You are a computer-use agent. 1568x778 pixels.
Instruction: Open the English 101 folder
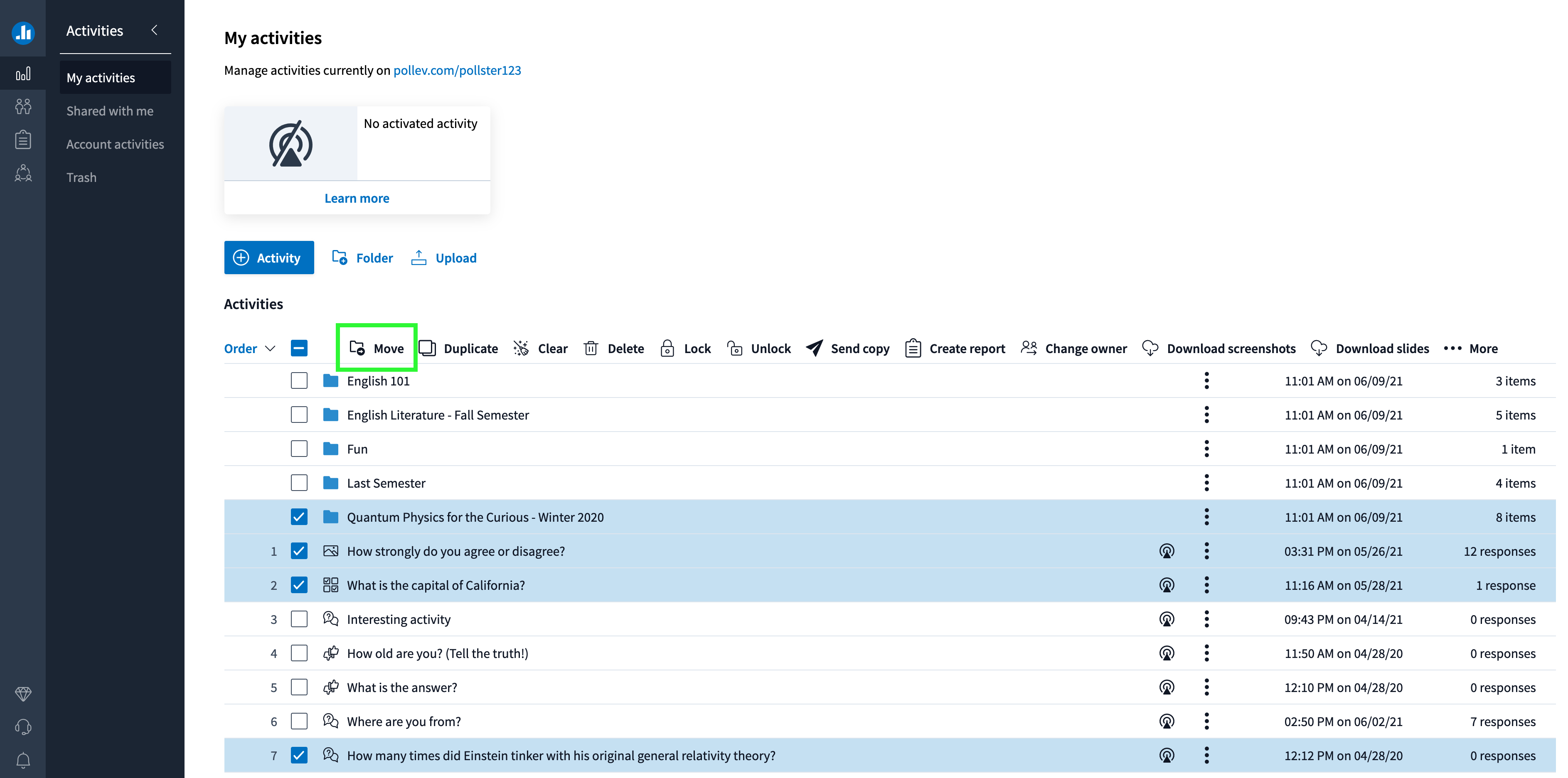[378, 381]
